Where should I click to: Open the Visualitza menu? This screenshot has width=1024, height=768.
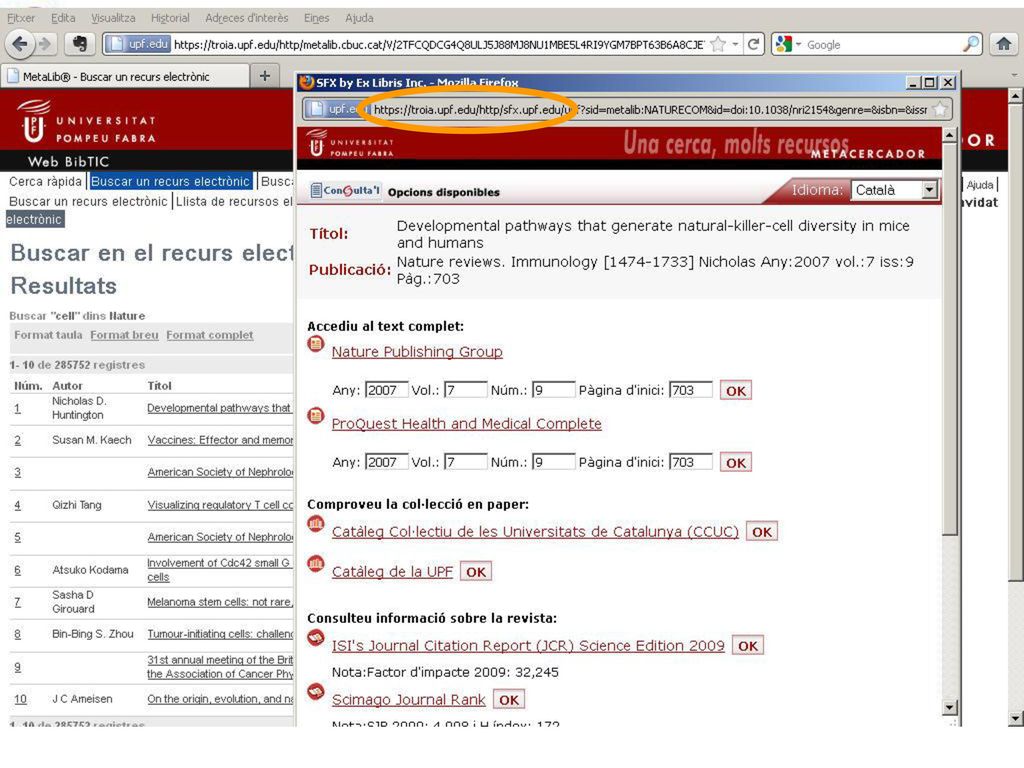[113, 18]
